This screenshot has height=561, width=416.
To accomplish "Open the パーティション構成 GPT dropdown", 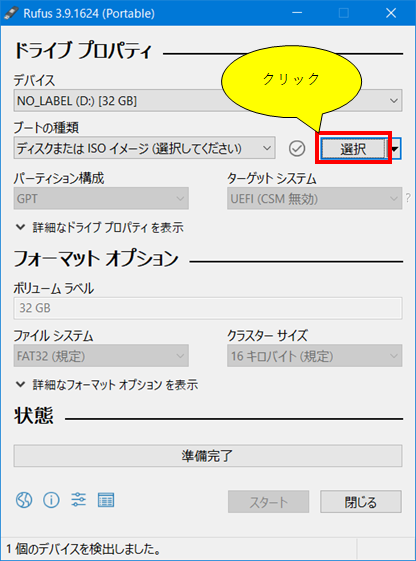I will coord(101,199).
